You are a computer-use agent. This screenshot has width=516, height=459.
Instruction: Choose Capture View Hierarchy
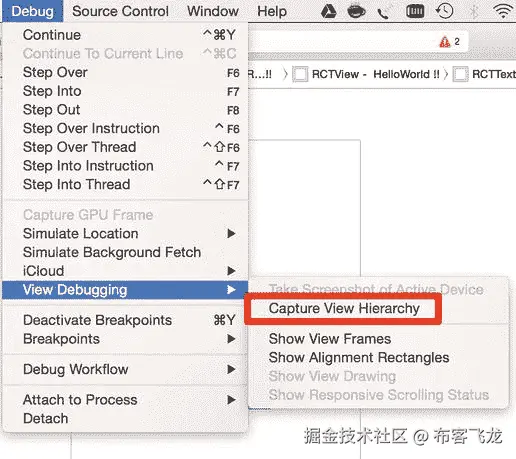tap(344, 308)
